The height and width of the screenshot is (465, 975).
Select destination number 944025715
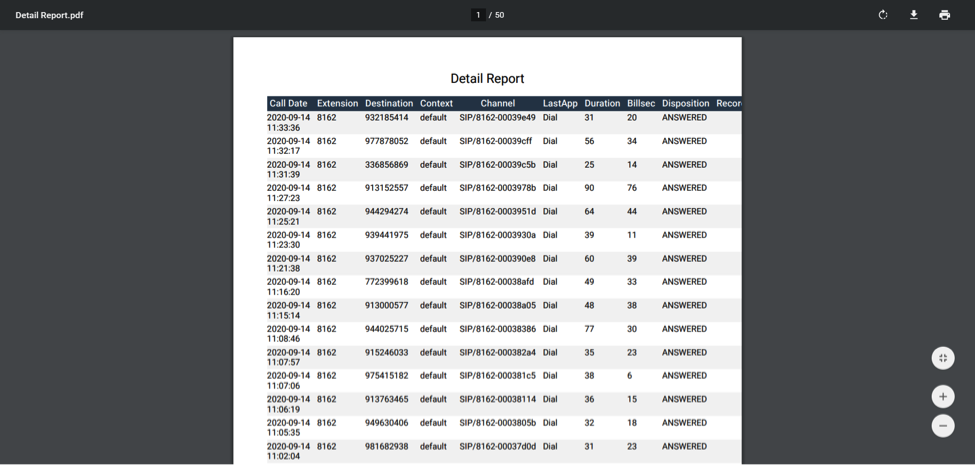pyautogui.click(x=387, y=329)
